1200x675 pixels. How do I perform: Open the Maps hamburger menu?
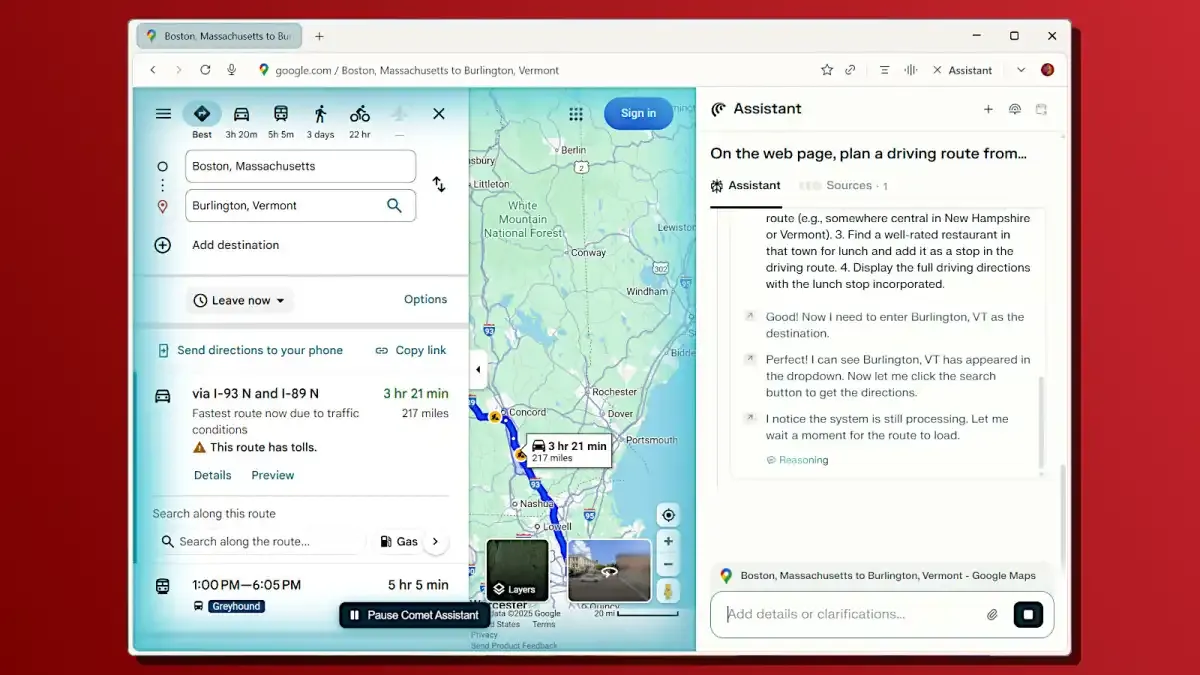click(x=163, y=114)
